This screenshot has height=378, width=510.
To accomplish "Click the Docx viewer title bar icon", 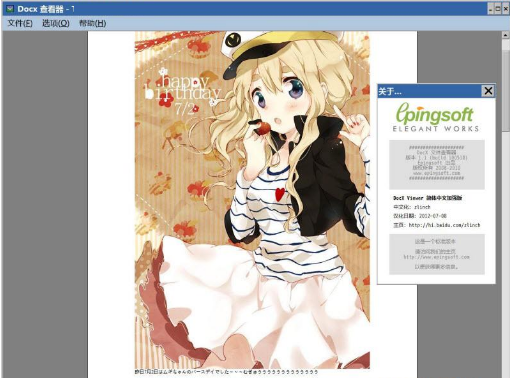I will coord(10,9).
